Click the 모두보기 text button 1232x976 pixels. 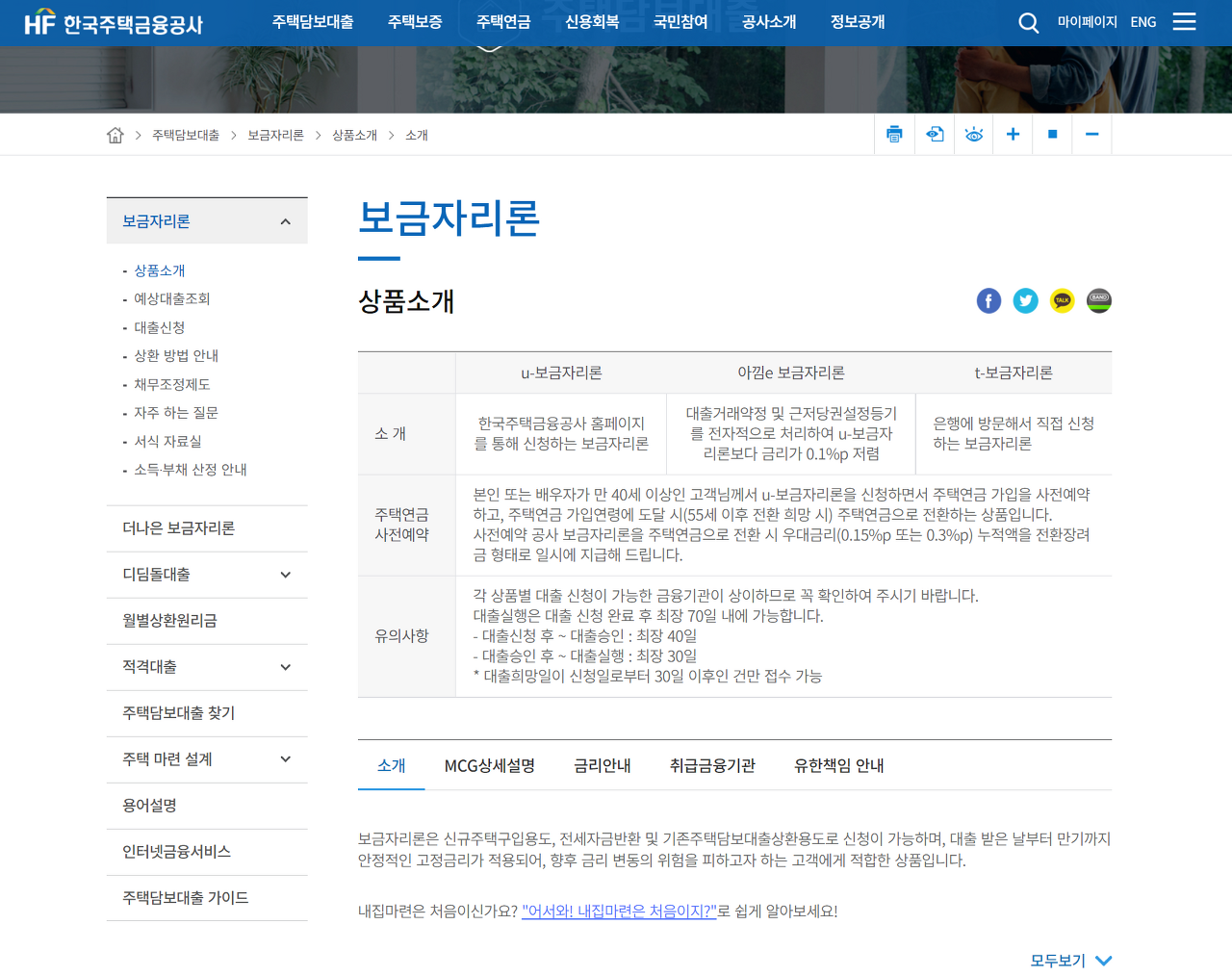1058,961
